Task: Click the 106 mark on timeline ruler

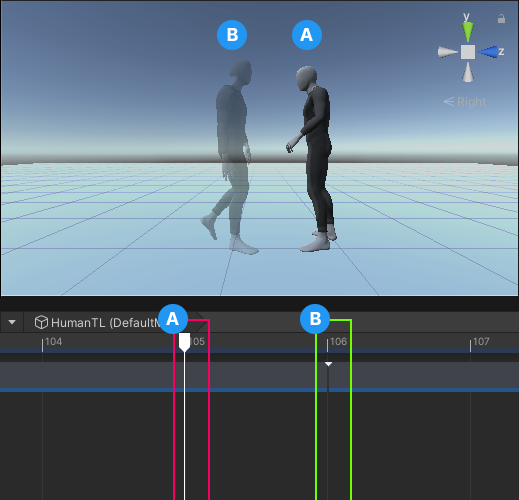Action: [x=338, y=342]
